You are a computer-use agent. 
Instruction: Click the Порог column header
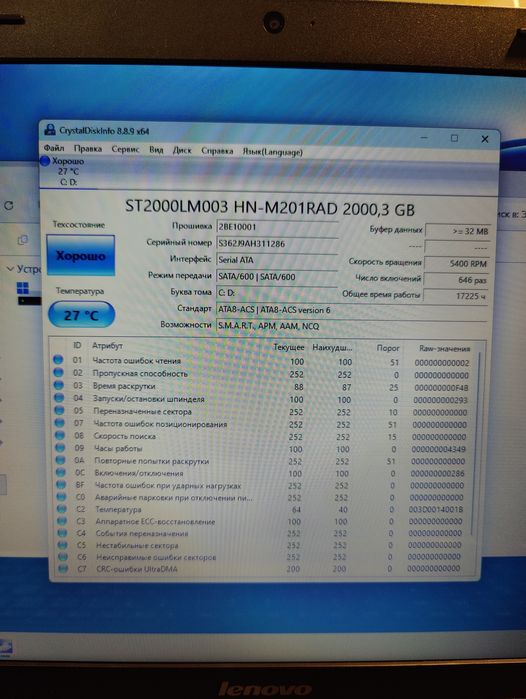[388, 348]
